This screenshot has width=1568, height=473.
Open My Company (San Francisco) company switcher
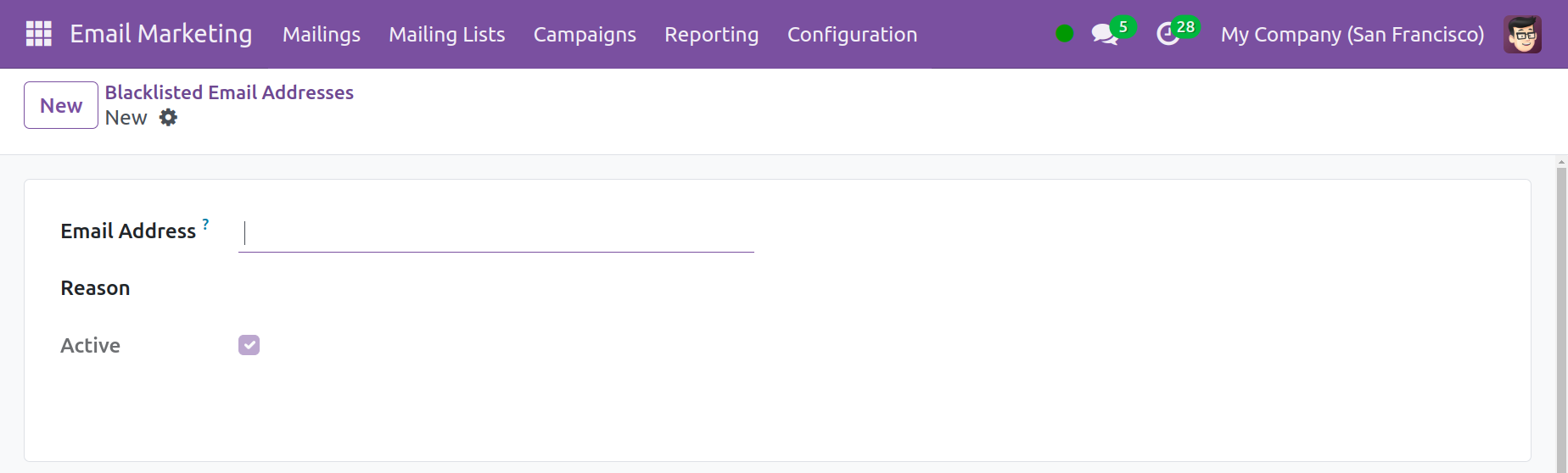click(1352, 34)
